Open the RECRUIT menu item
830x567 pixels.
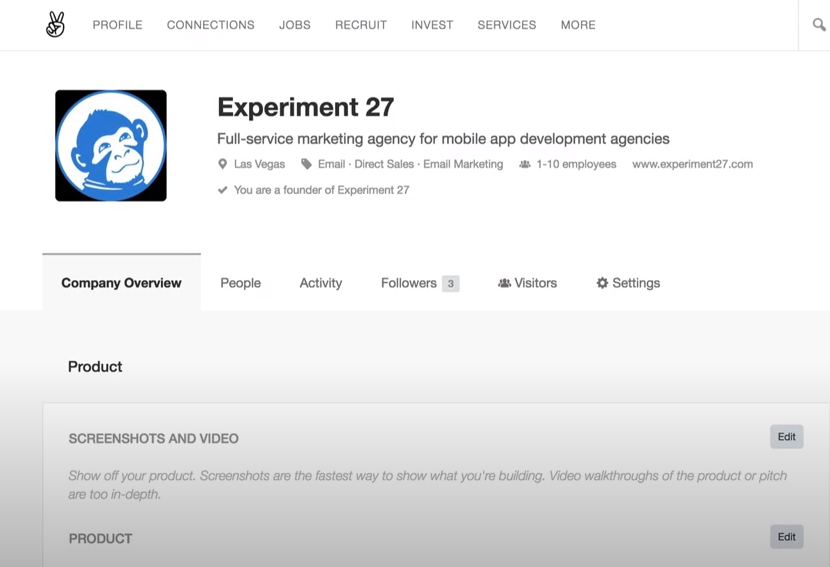pyautogui.click(x=361, y=25)
